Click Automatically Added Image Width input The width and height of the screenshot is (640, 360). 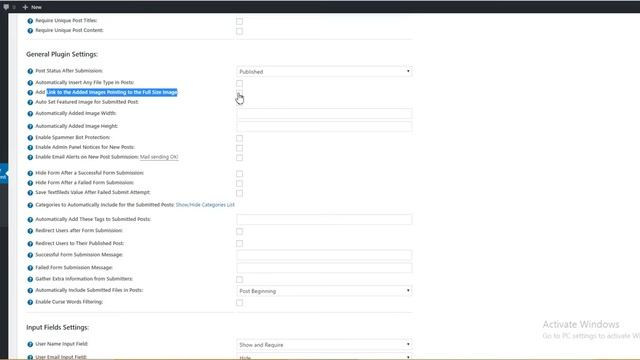tap(324, 114)
